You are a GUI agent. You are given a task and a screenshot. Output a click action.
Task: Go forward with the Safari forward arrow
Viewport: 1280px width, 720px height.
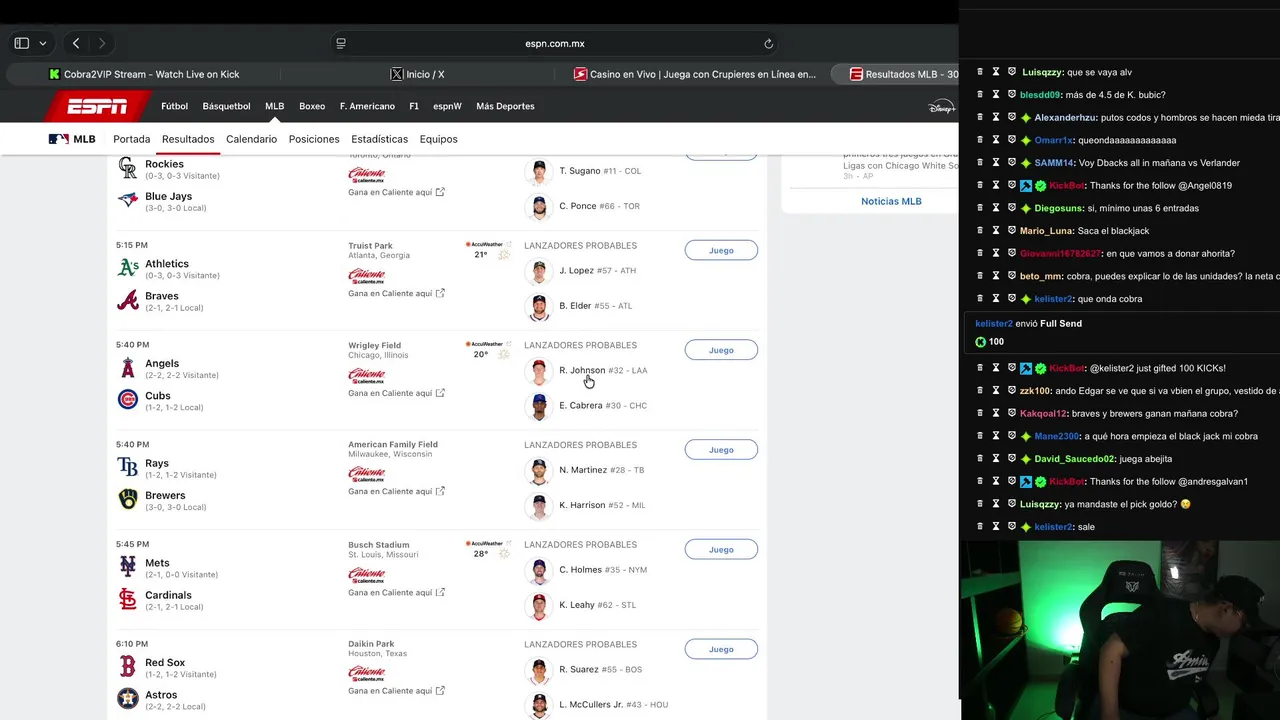pyautogui.click(x=101, y=43)
